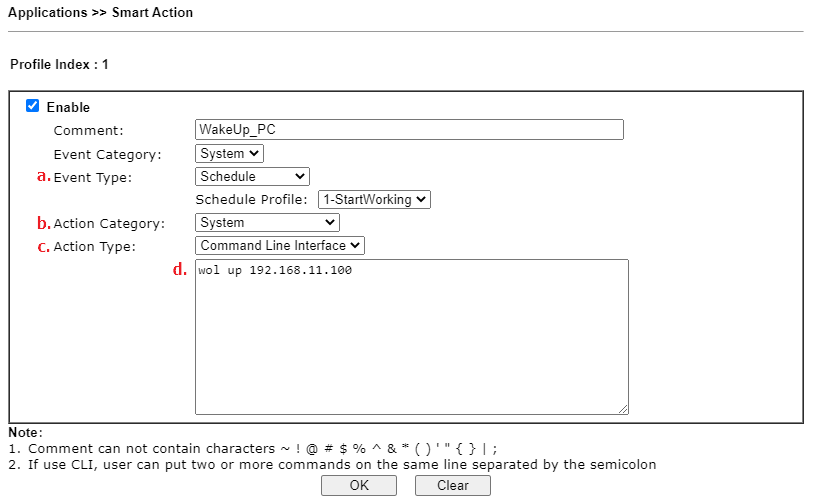Screen dimensions: 813x503
Task: Click the wol up 192.168.11.100 command text
Action: coord(275,270)
